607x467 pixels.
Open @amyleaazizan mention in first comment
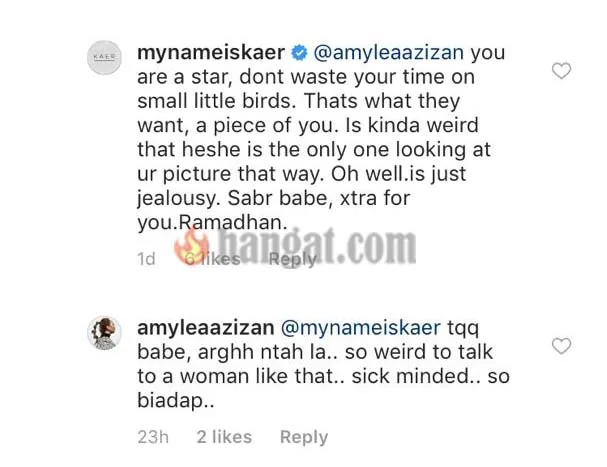(x=388, y=53)
